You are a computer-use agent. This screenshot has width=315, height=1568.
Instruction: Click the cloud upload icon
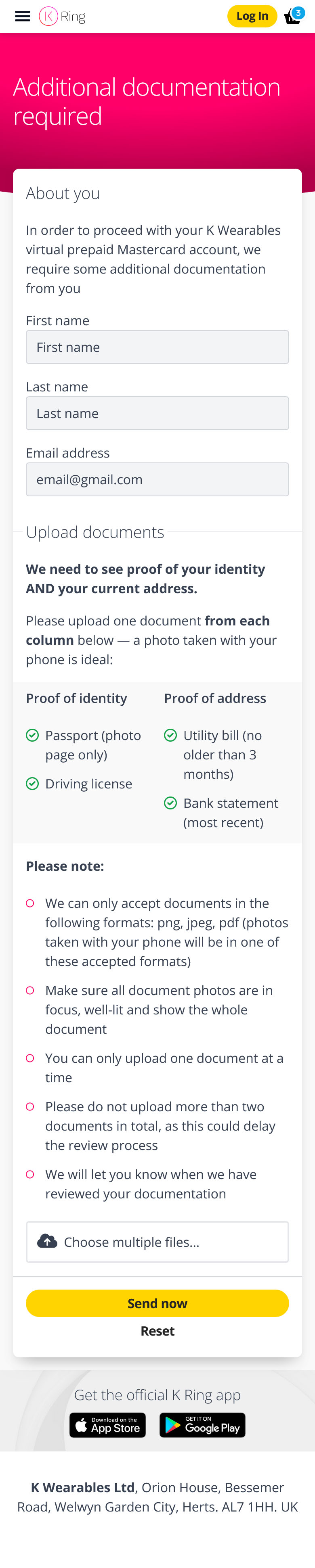click(47, 1241)
